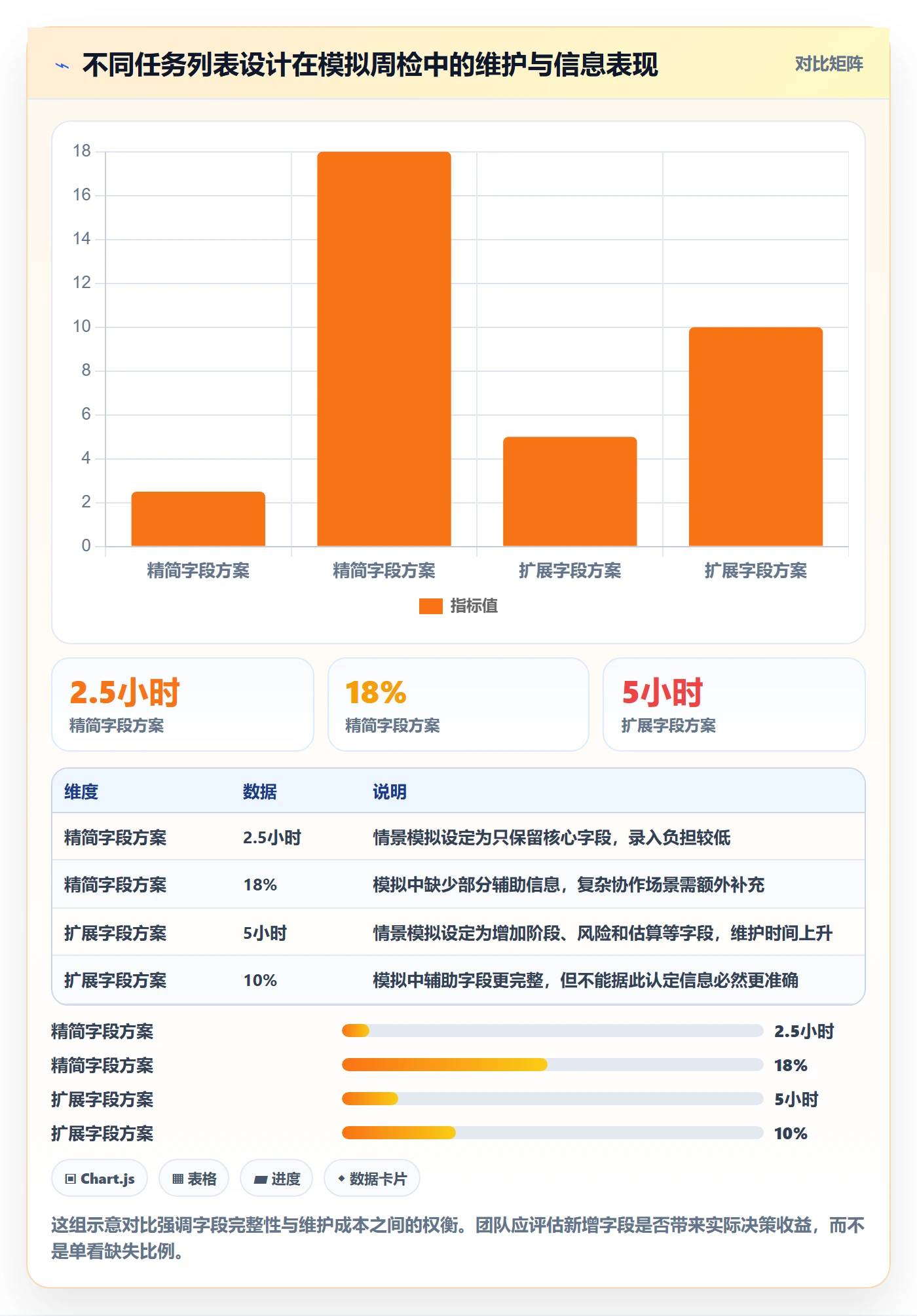Select the 18% stat card headline value

376,693
